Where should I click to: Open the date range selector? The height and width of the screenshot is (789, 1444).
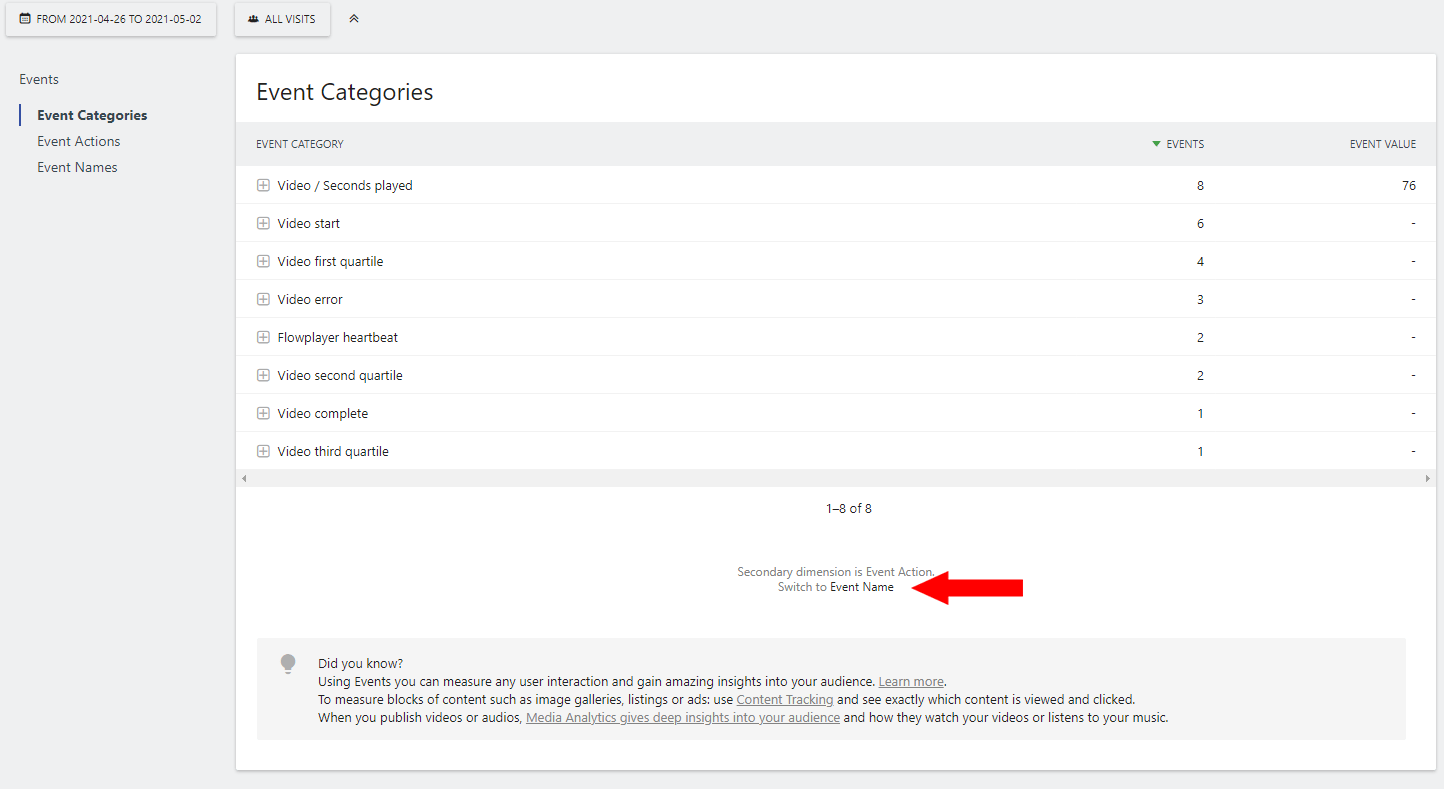pyautogui.click(x=111, y=19)
